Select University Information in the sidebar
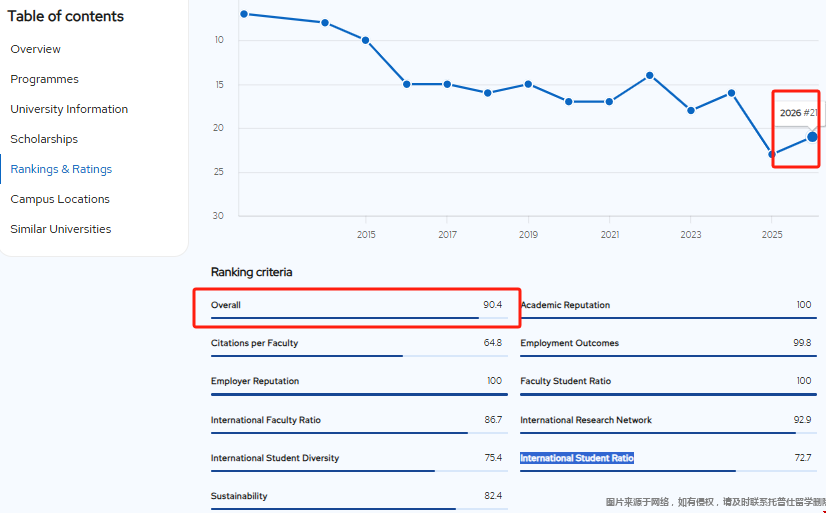The width and height of the screenshot is (826, 513). (69, 109)
